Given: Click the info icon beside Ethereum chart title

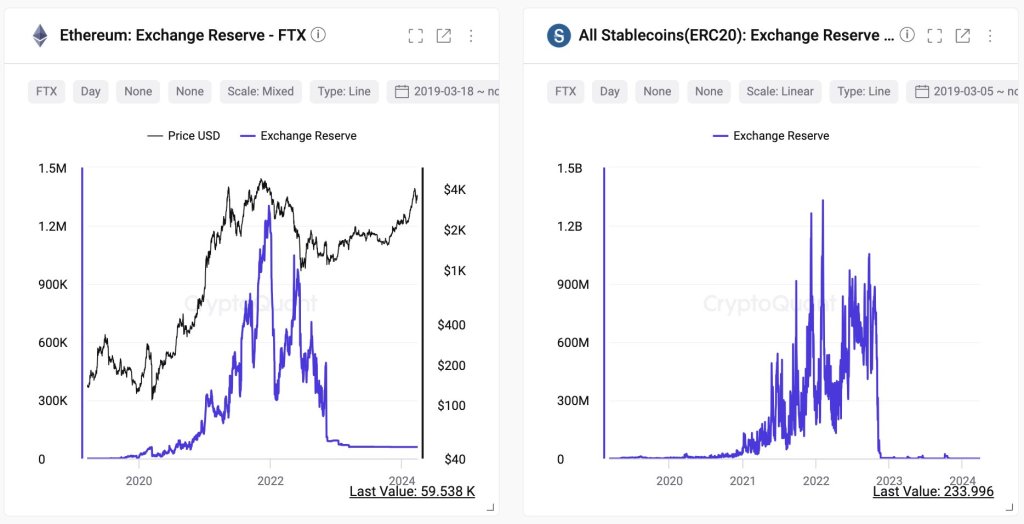Looking at the screenshot, I should tap(318, 35).
